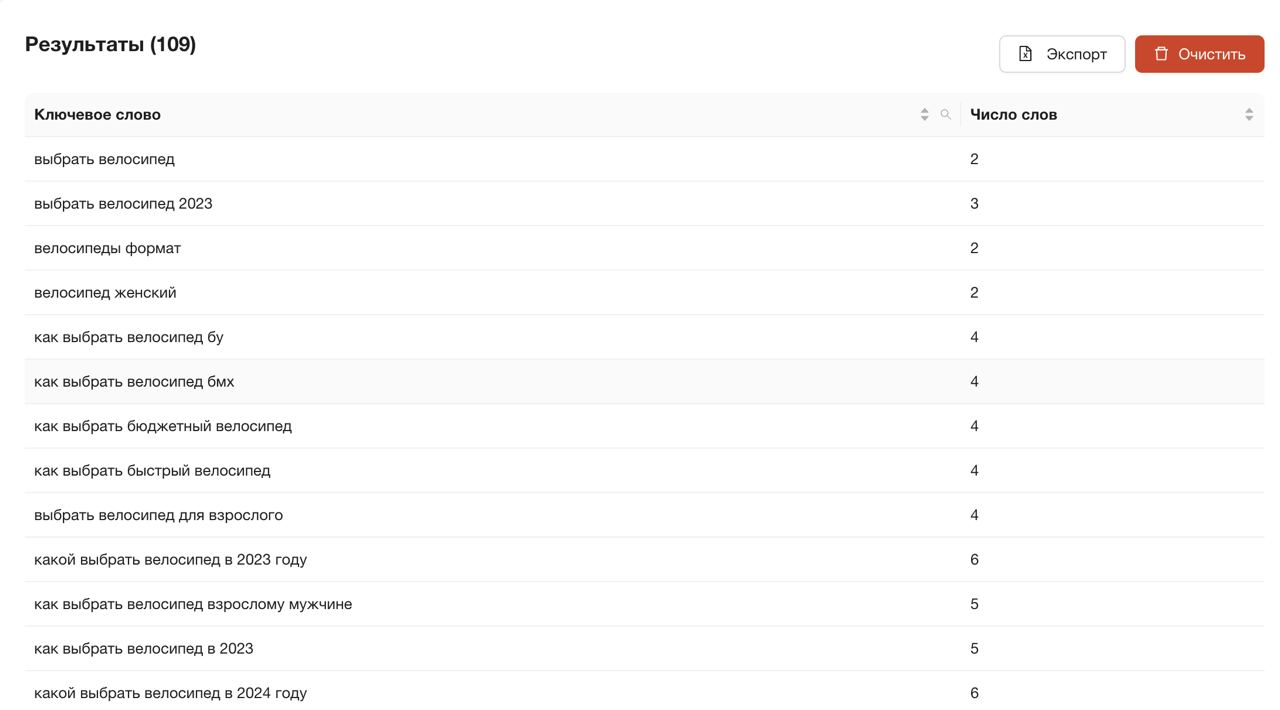
Task: Select 'какой выбрать велосипед в 2024 году'
Action: tap(170, 693)
